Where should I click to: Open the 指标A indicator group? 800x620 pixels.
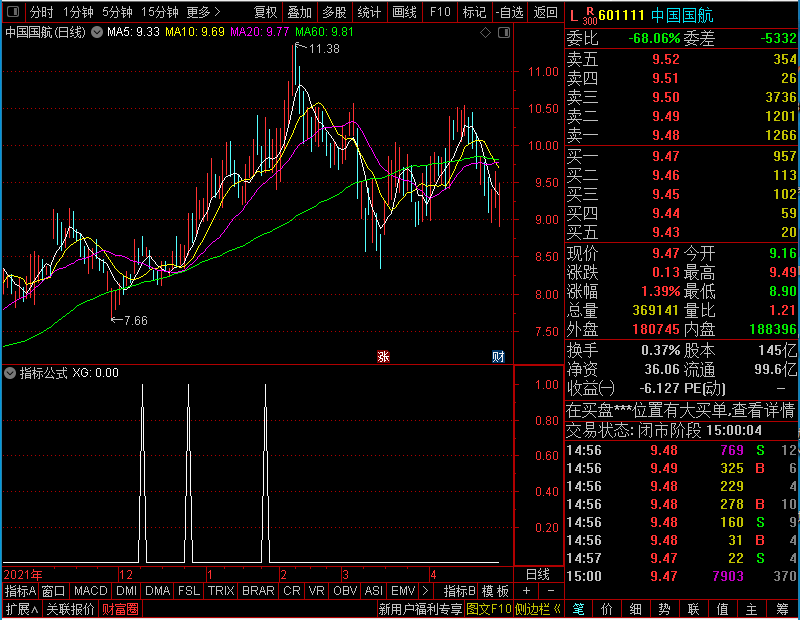pyautogui.click(x=20, y=591)
